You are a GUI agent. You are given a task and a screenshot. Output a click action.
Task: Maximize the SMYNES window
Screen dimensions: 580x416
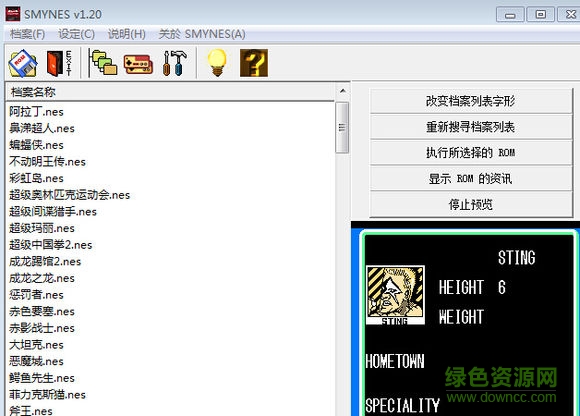pos(540,14)
